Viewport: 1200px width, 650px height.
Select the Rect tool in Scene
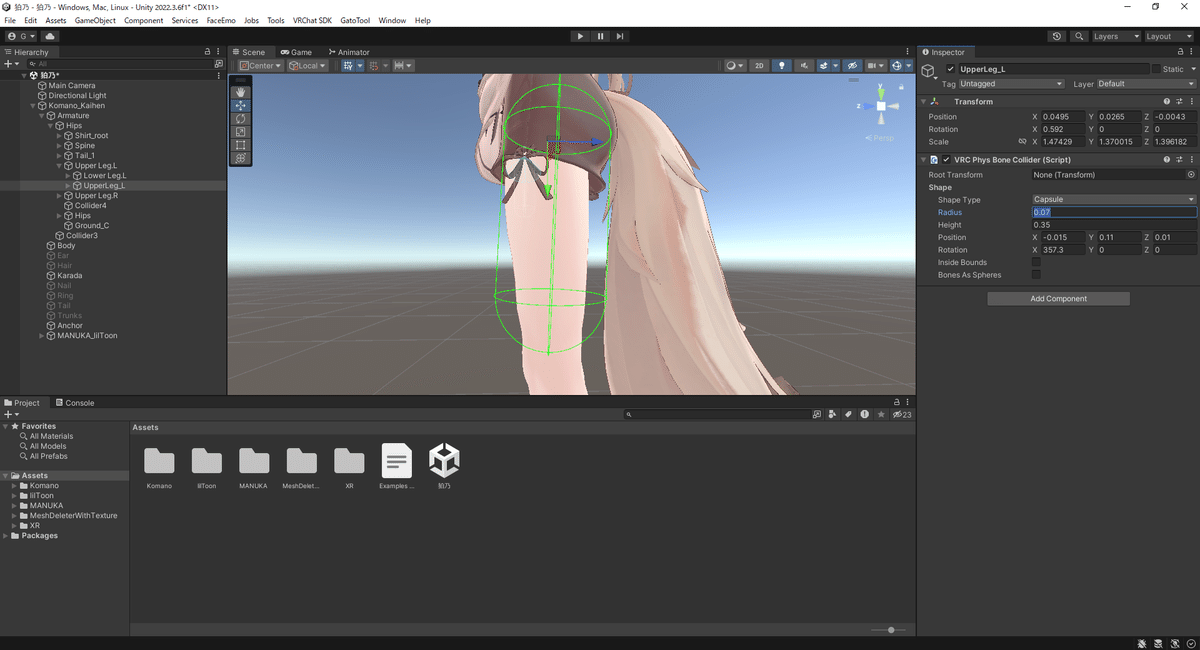(x=240, y=145)
